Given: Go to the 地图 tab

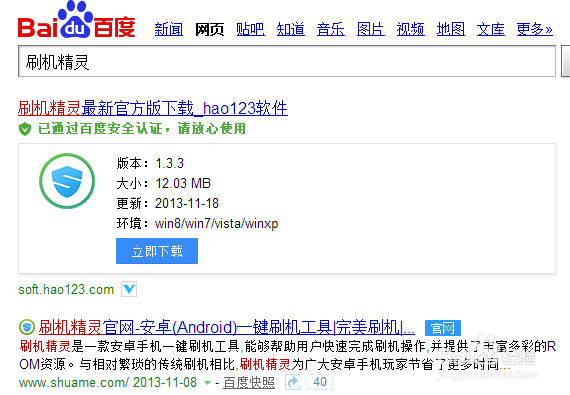Looking at the screenshot, I should tap(451, 29).
